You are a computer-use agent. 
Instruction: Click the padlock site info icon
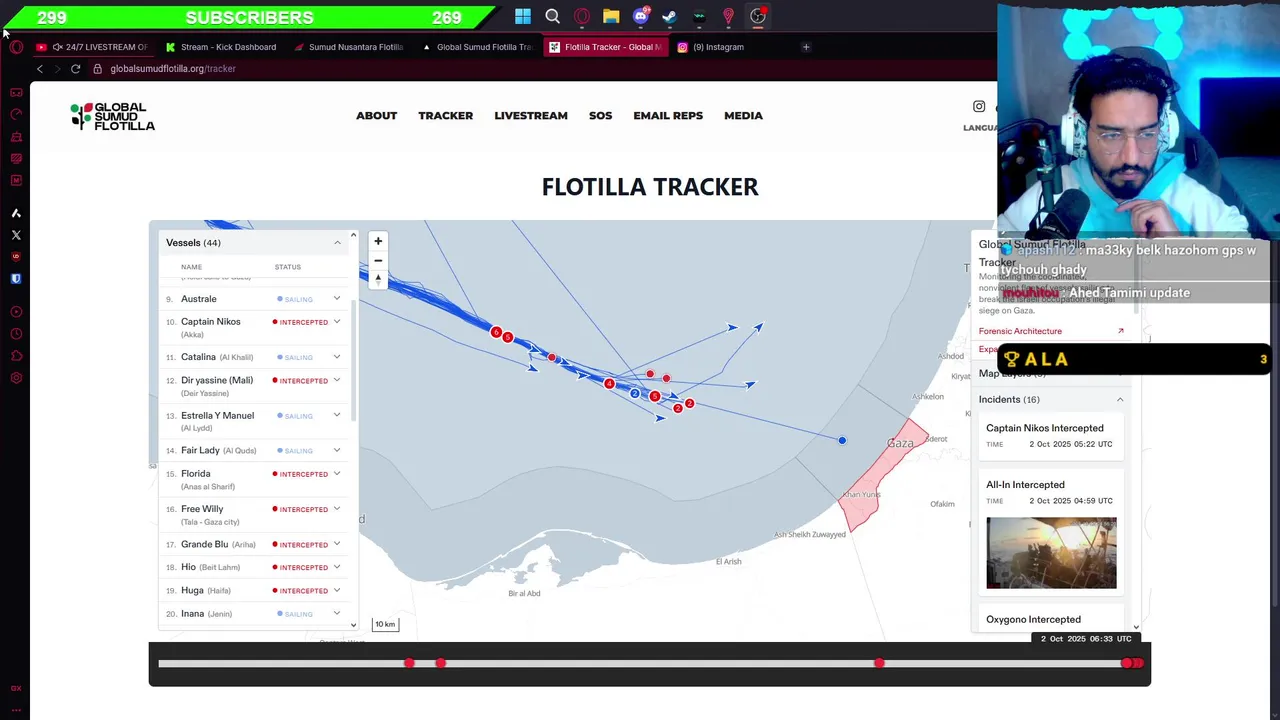pyautogui.click(x=98, y=69)
